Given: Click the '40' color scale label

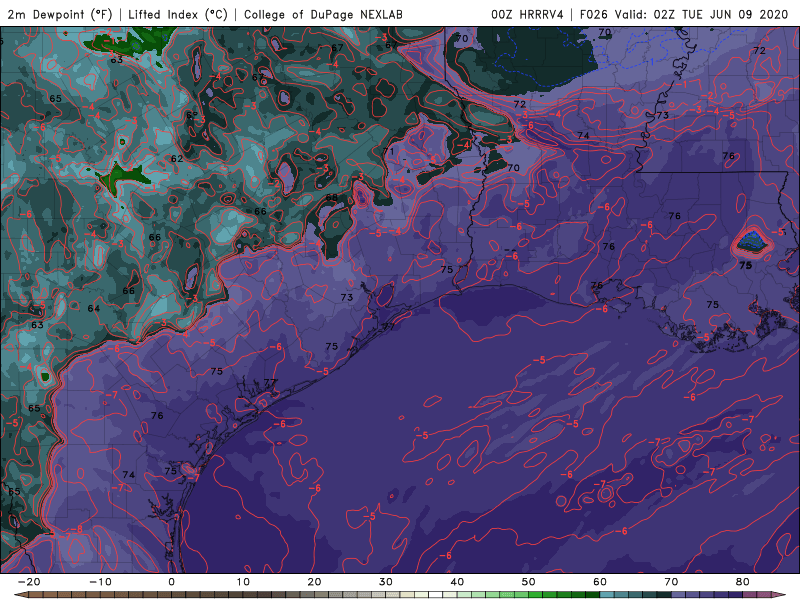Looking at the screenshot, I should click(457, 582).
